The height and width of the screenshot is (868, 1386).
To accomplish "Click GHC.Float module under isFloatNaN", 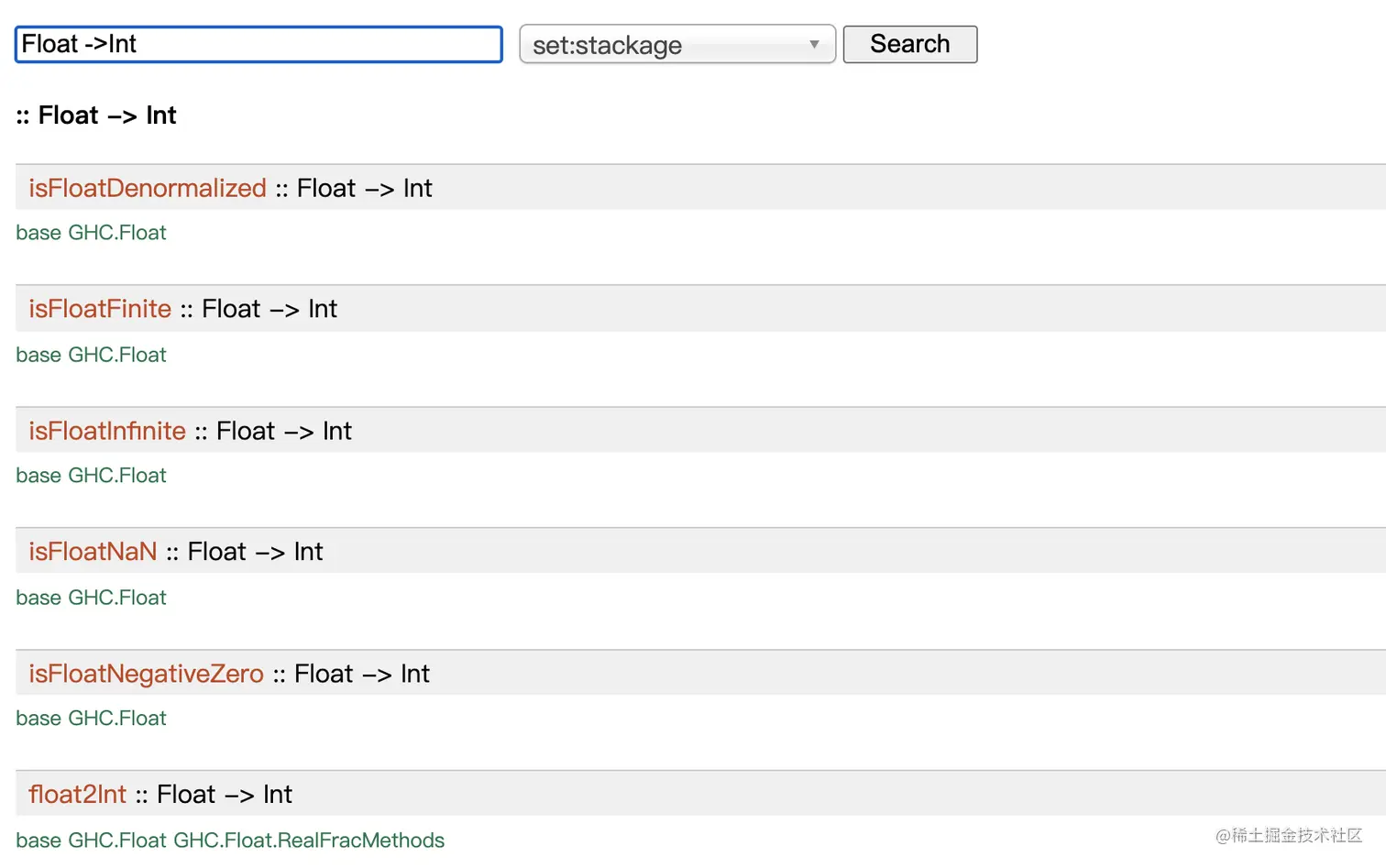I will point(117,598).
